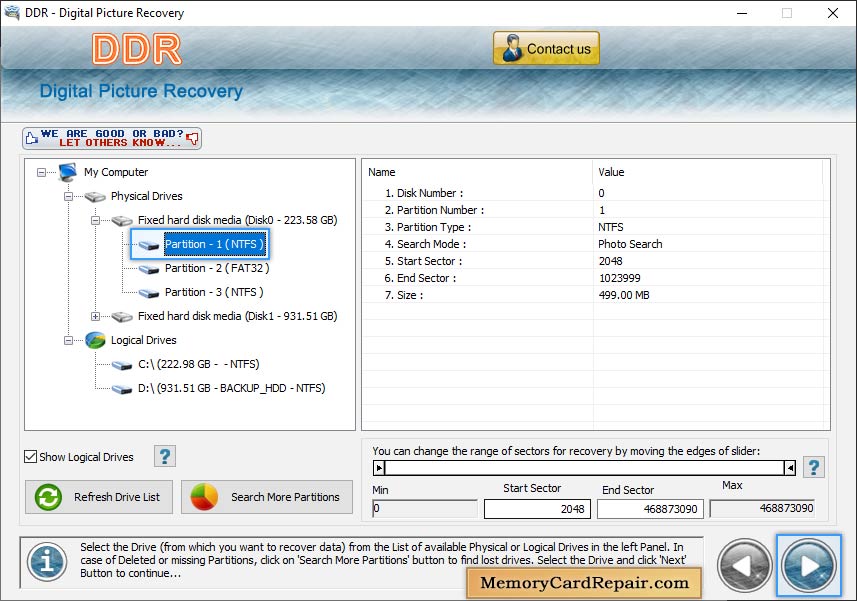Click the 'Photo Search' value cell
The width and height of the screenshot is (857, 601).
(630, 244)
